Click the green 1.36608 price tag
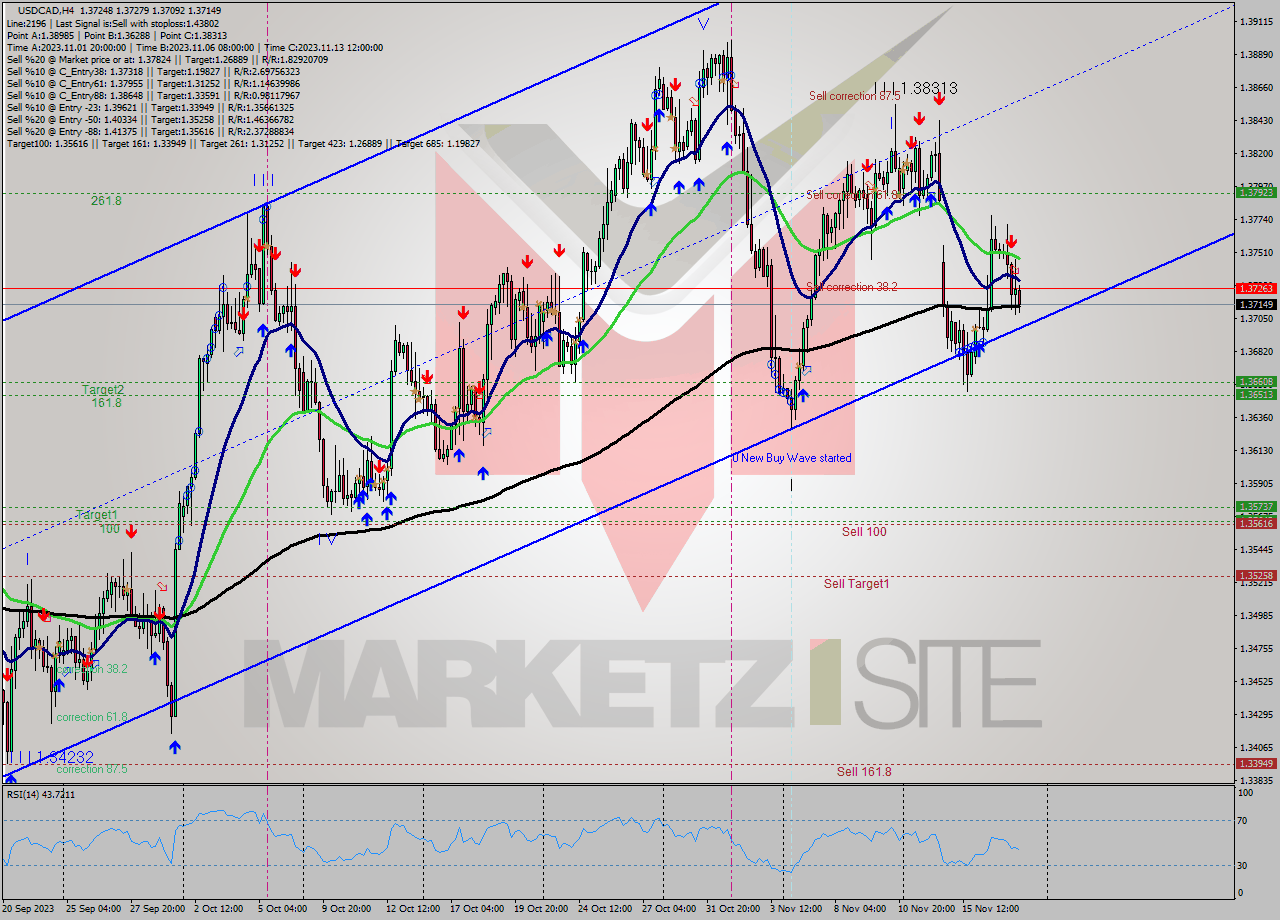The width and height of the screenshot is (1280, 920). point(1255,382)
